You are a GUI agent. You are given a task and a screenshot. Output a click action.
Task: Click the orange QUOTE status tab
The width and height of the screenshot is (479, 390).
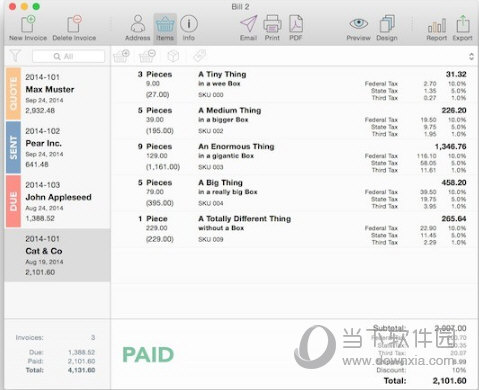[x=13, y=94]
